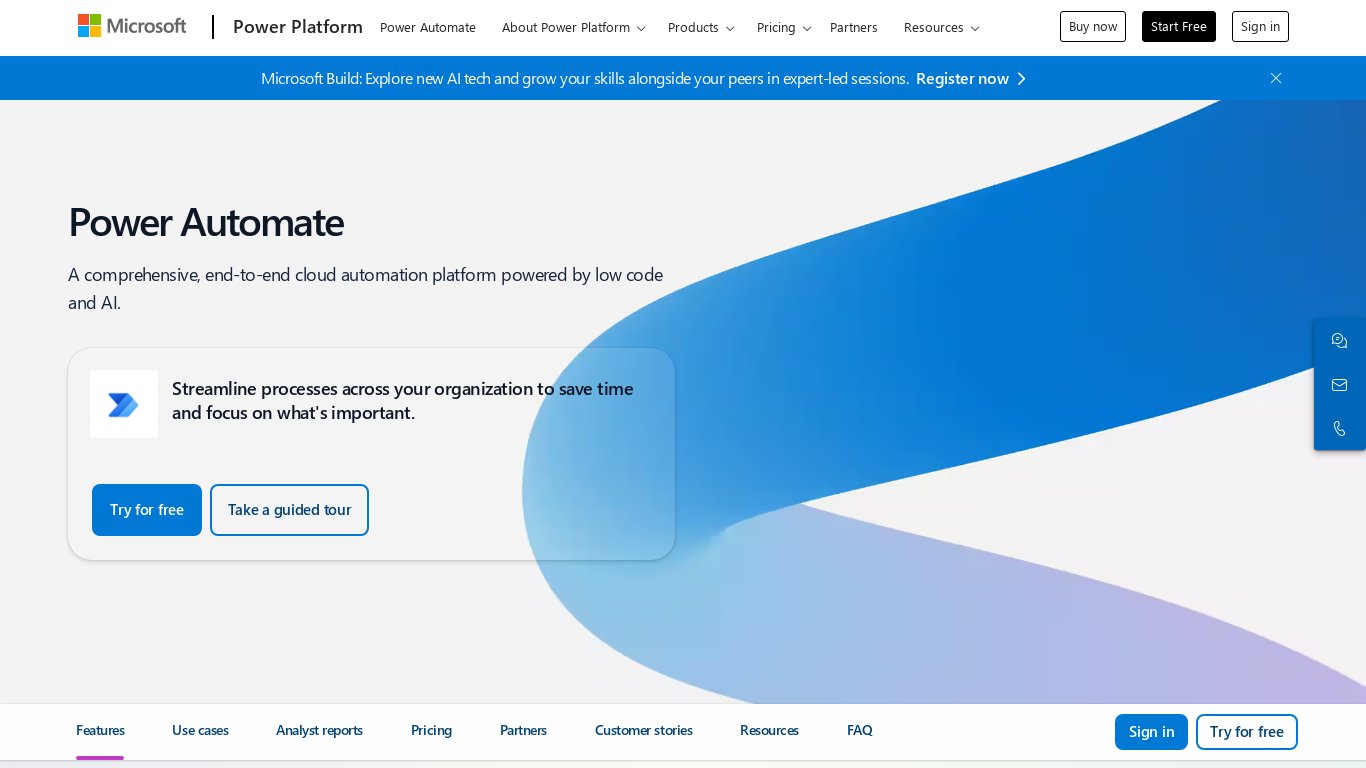Open the Analyst reports tab

319,731
